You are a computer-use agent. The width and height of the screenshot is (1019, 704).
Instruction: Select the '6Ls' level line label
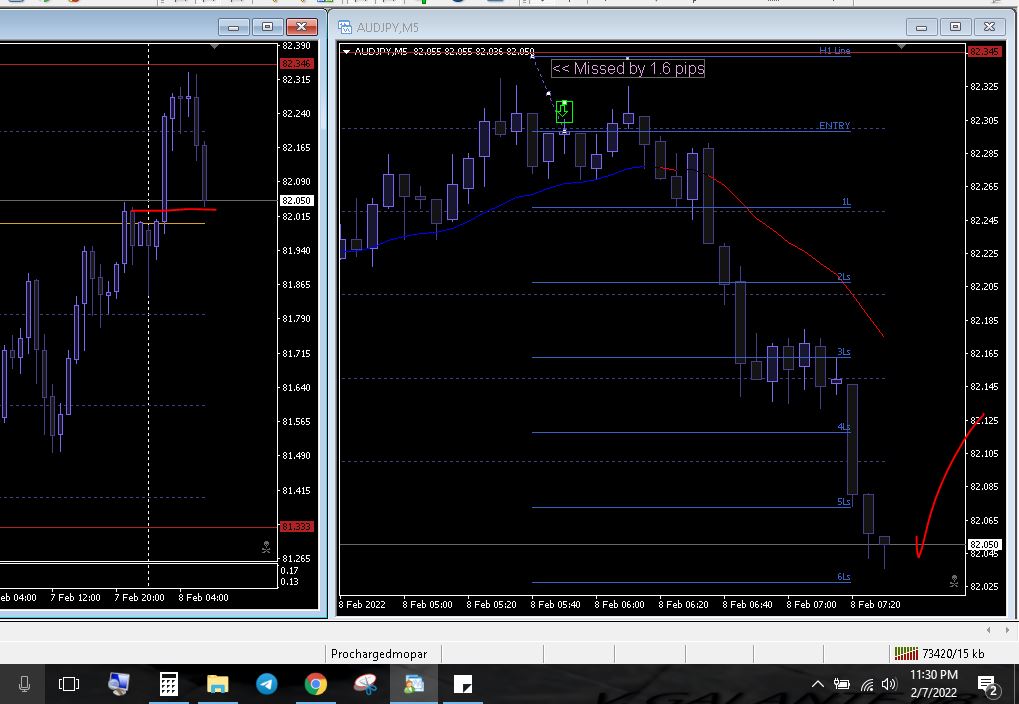pos(844,577)
